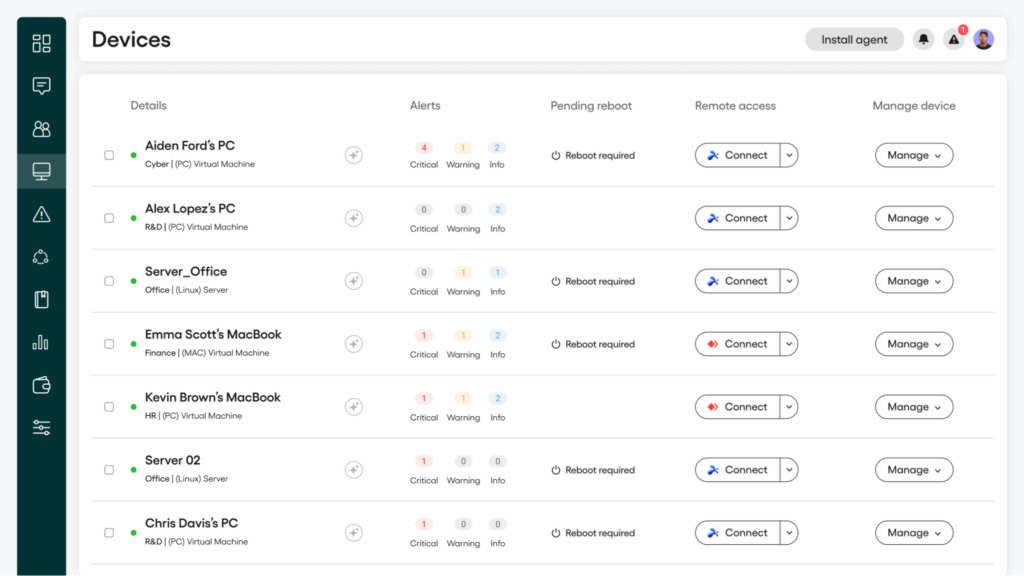Open the Manage dropdown for Chris Davis's PC

914,533
